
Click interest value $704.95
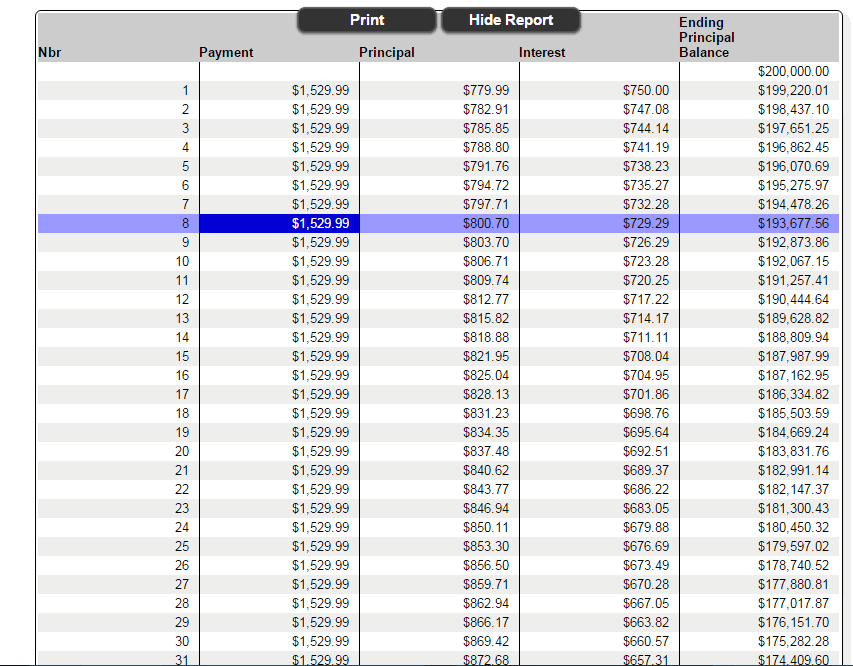646,375
